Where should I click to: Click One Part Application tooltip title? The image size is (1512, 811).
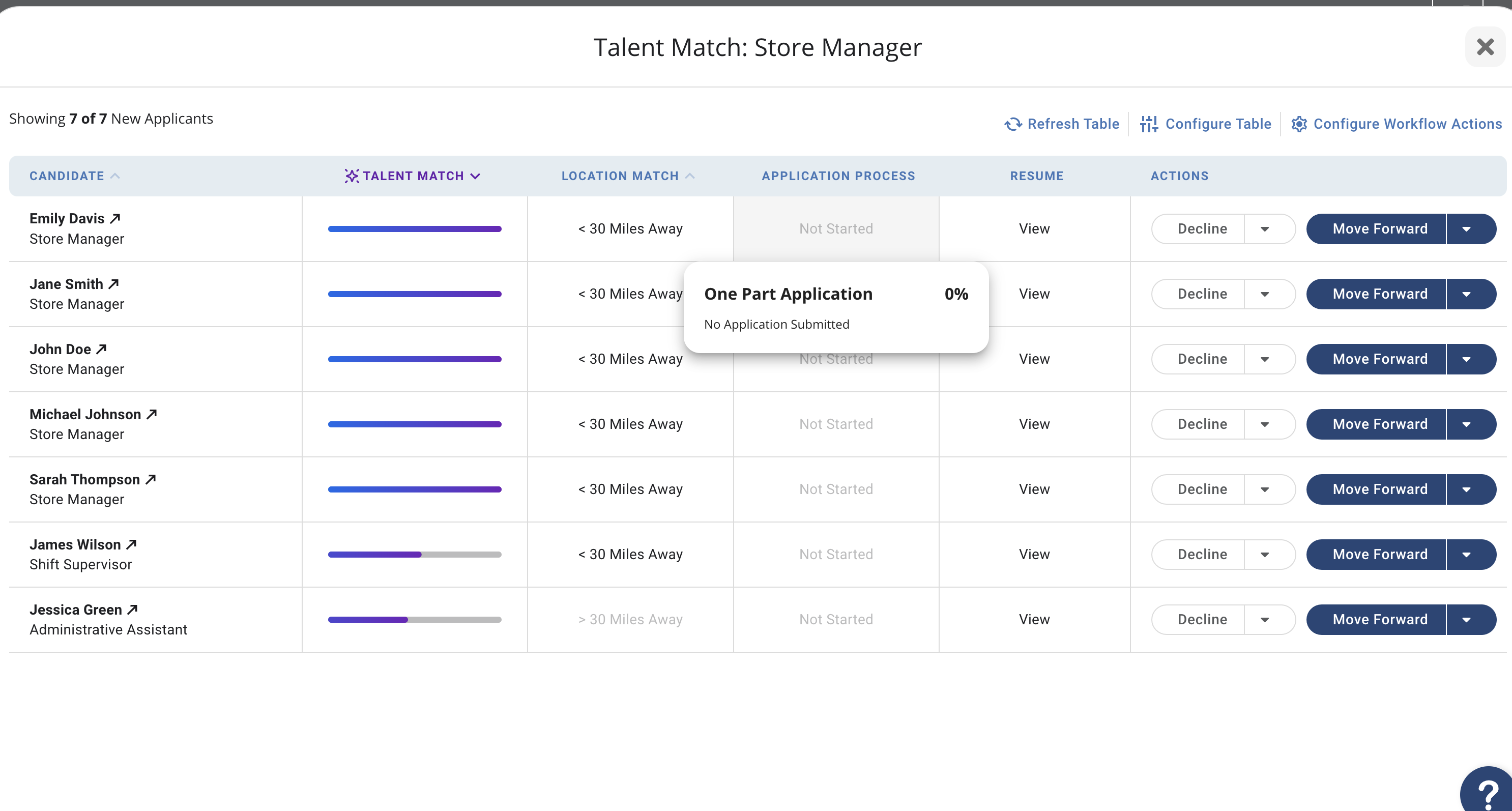pyautogui.click(x=788, y=294)
